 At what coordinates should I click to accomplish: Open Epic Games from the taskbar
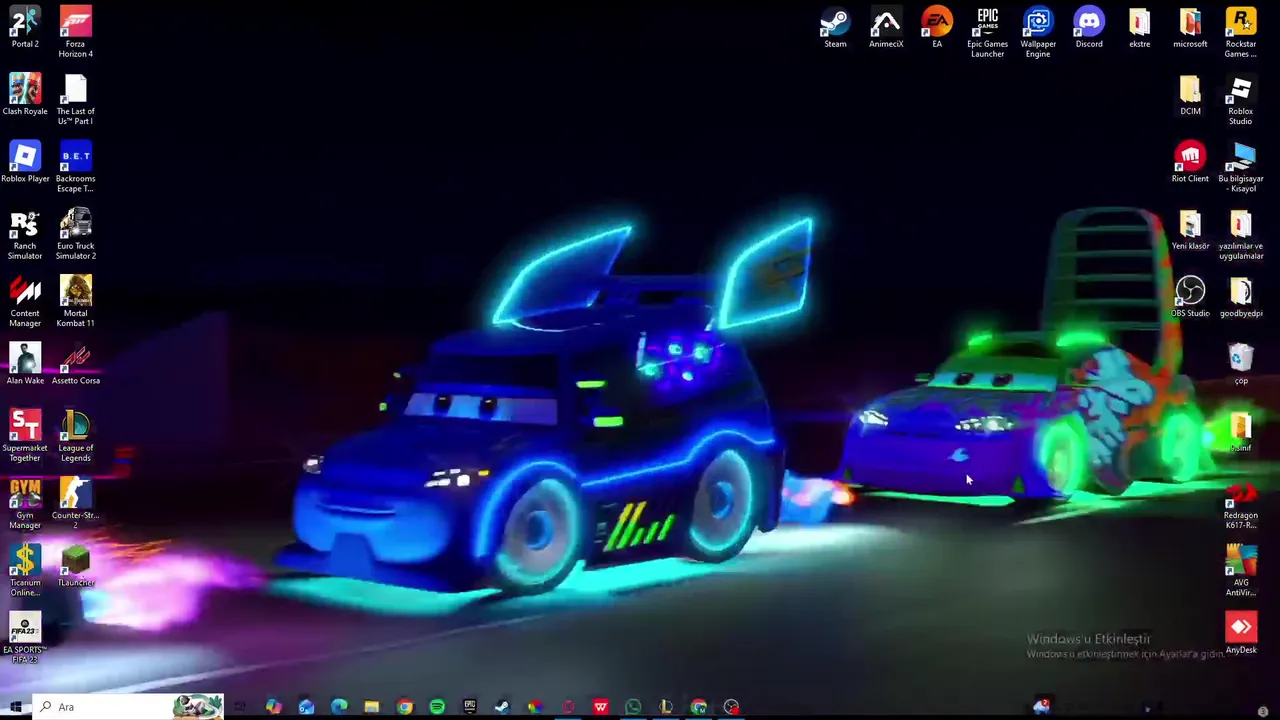[469, 707]
